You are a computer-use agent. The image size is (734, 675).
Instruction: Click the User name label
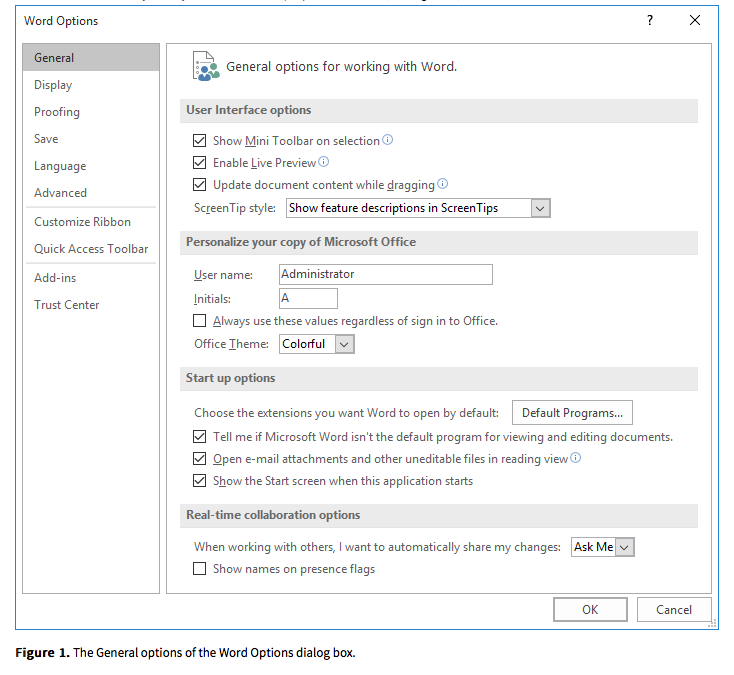pyautogui.click(x=223, y=275)
